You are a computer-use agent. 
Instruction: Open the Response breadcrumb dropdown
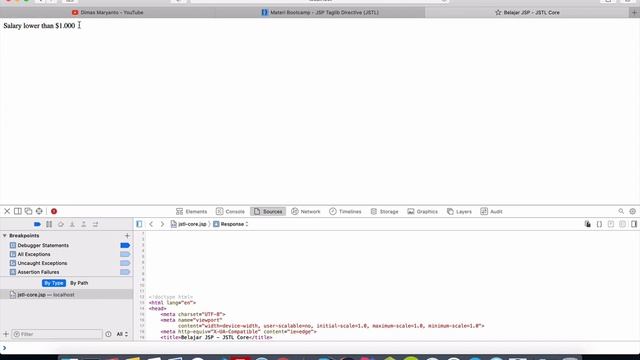[231, 224]
